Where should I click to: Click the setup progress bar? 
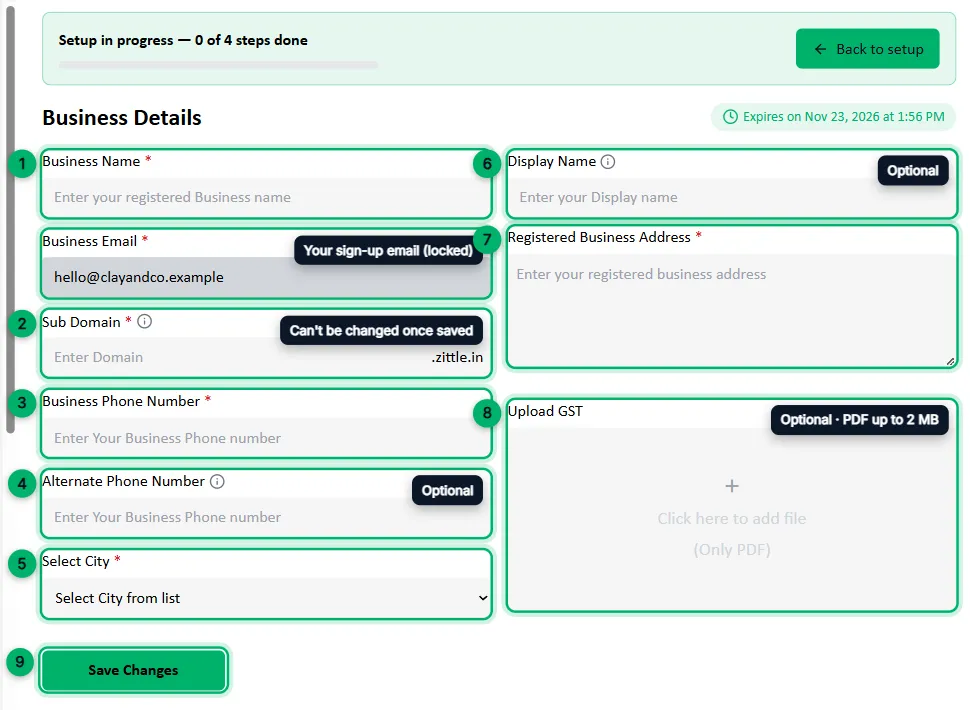(218, 65)
